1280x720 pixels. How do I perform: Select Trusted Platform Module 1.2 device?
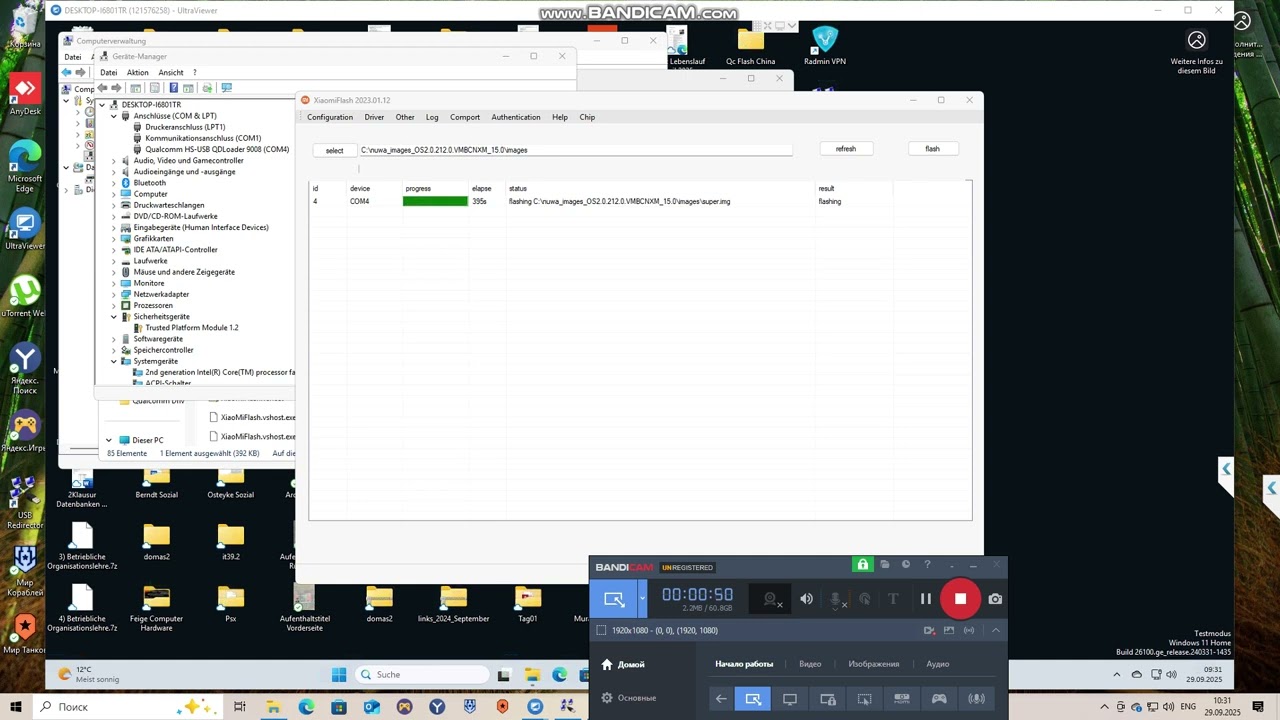pyautogui.click(x=192, y=328)
